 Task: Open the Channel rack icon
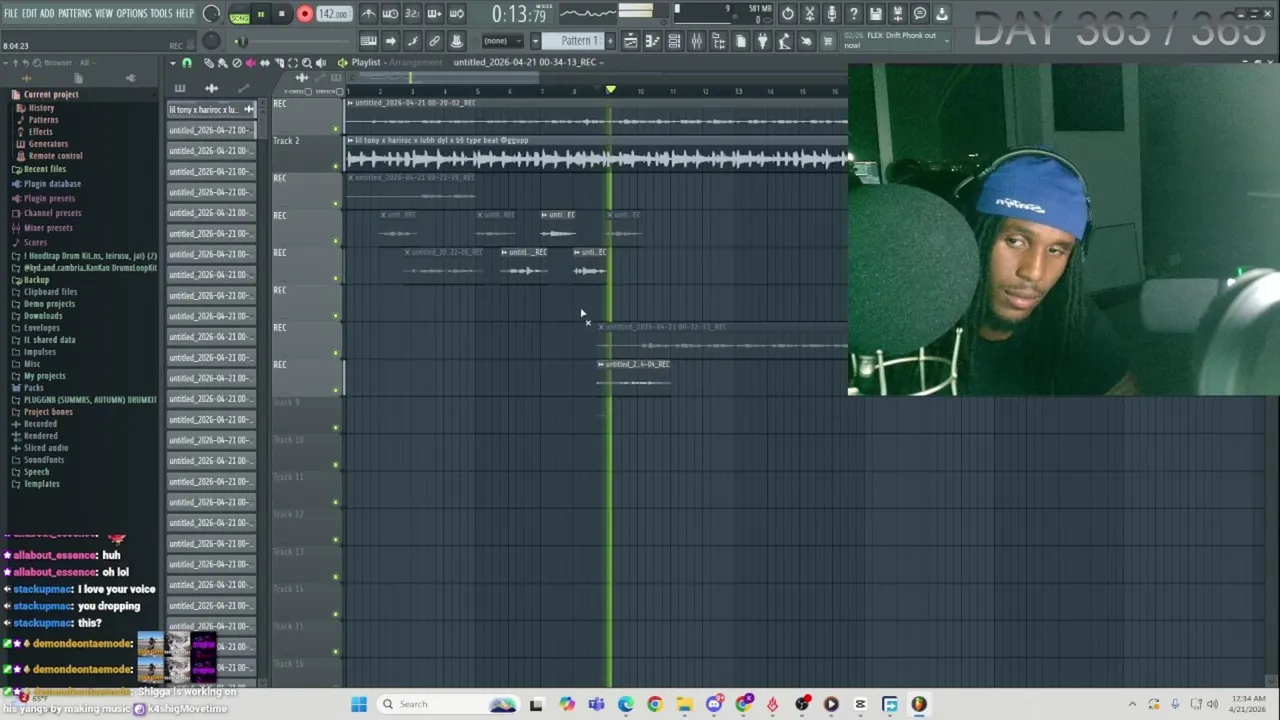click(674, 41)
